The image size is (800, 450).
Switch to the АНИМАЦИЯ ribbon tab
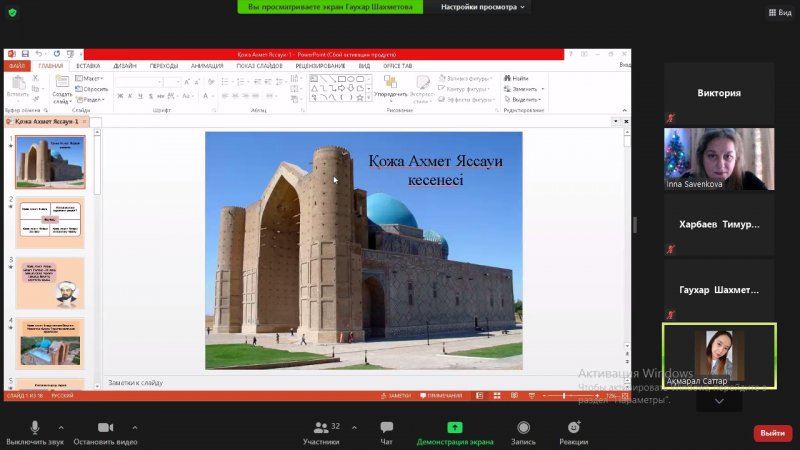coord(207,66)
